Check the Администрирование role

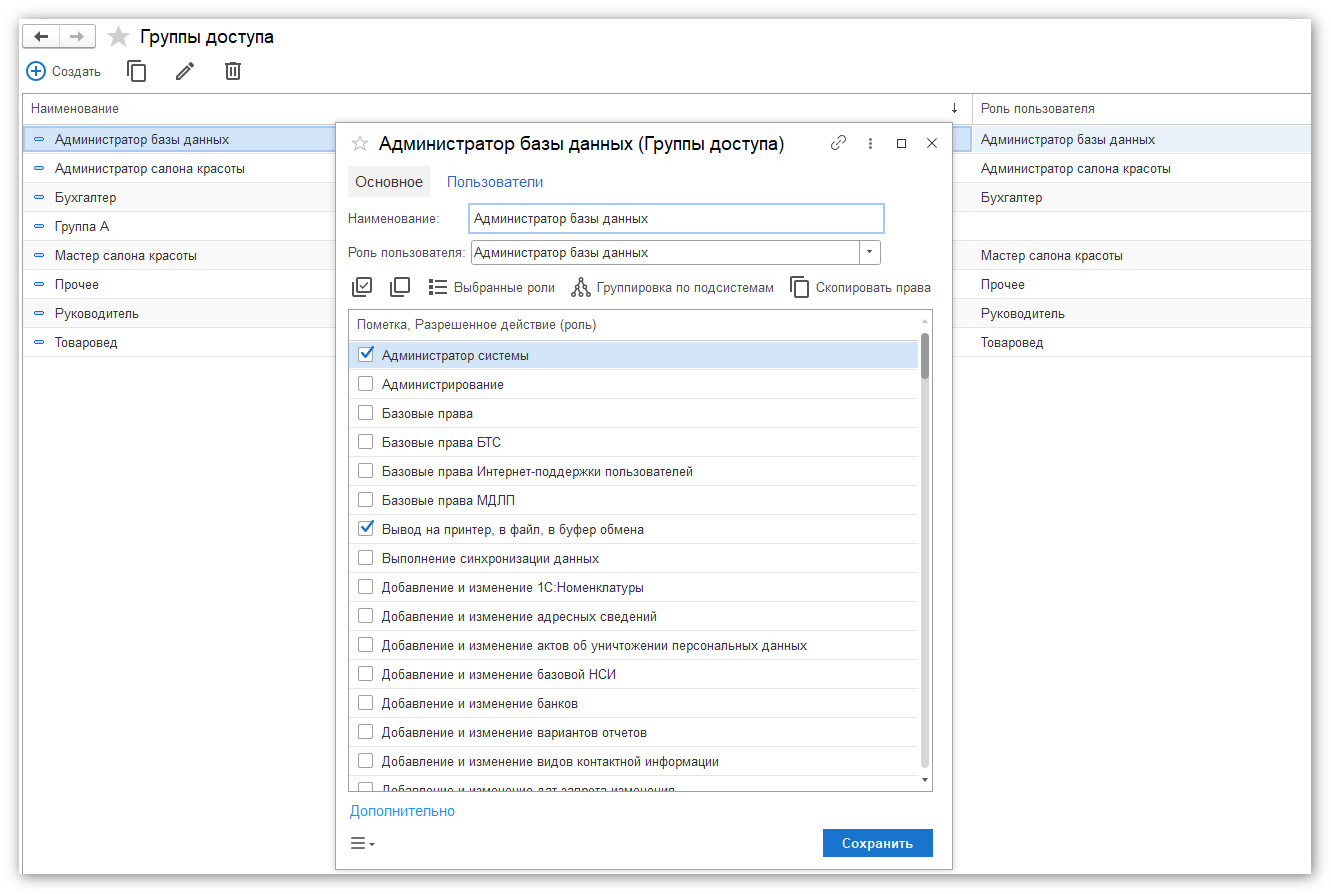pos(366,384)
